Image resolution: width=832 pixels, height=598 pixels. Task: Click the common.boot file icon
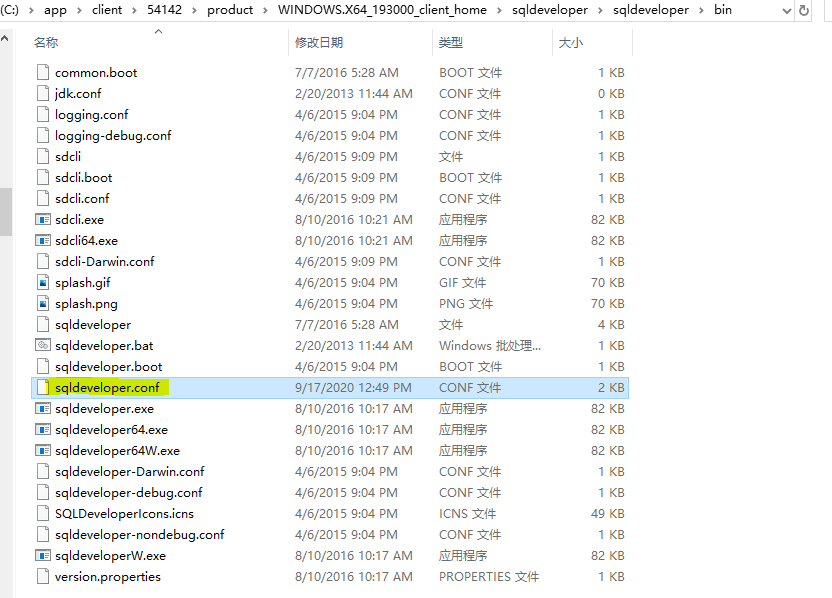coord(43,73)
